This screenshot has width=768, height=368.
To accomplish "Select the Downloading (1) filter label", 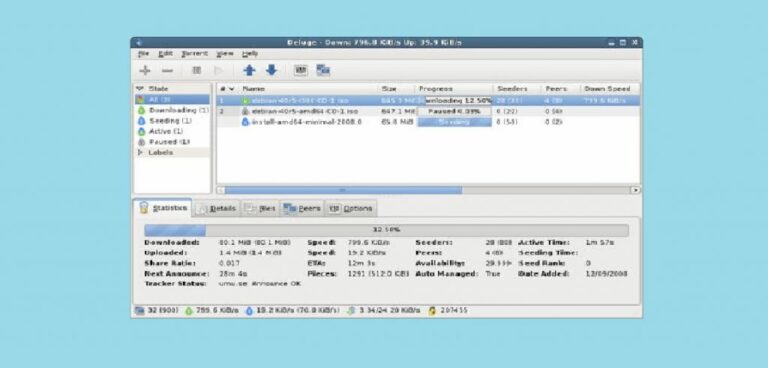I will click(x=179, y=110).
